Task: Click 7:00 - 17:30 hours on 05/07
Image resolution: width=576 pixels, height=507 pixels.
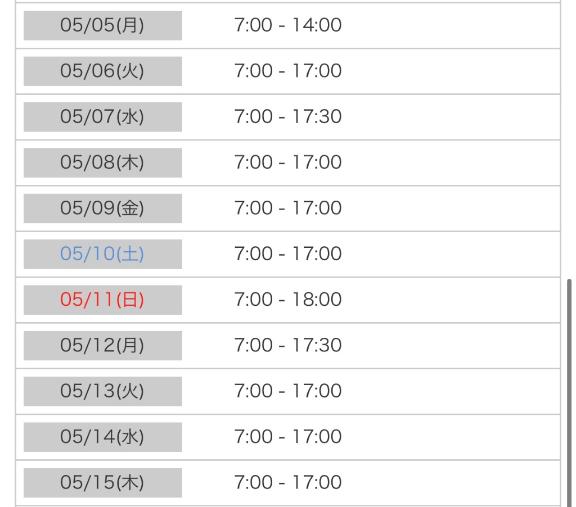Action: (x=288, y=117)
